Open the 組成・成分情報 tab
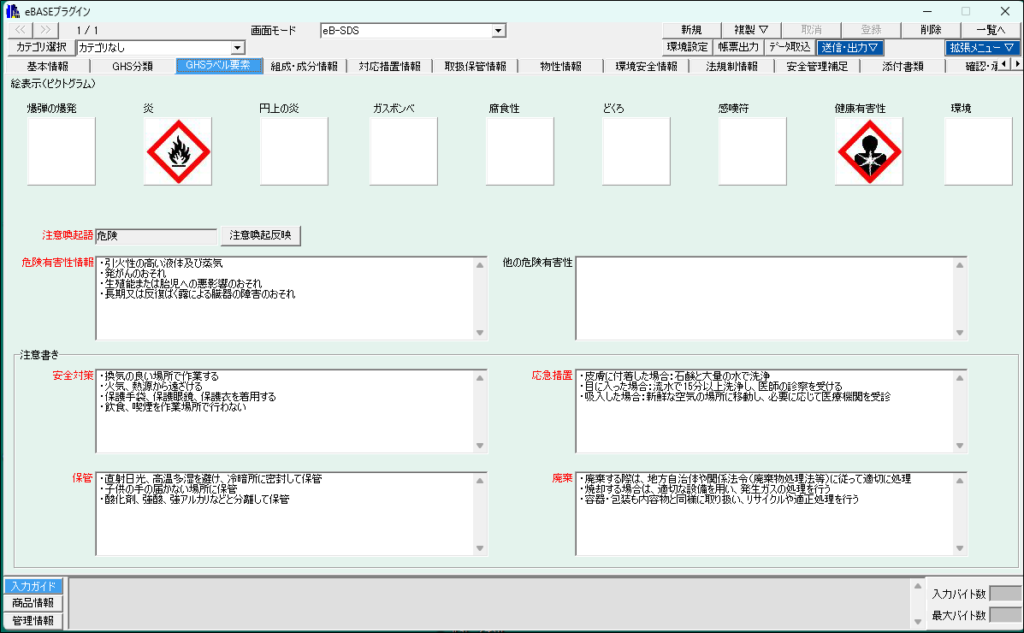Image resolution: width=1024 pixels, height=633 pixels. pyautogui.click(x=304, y=66)
